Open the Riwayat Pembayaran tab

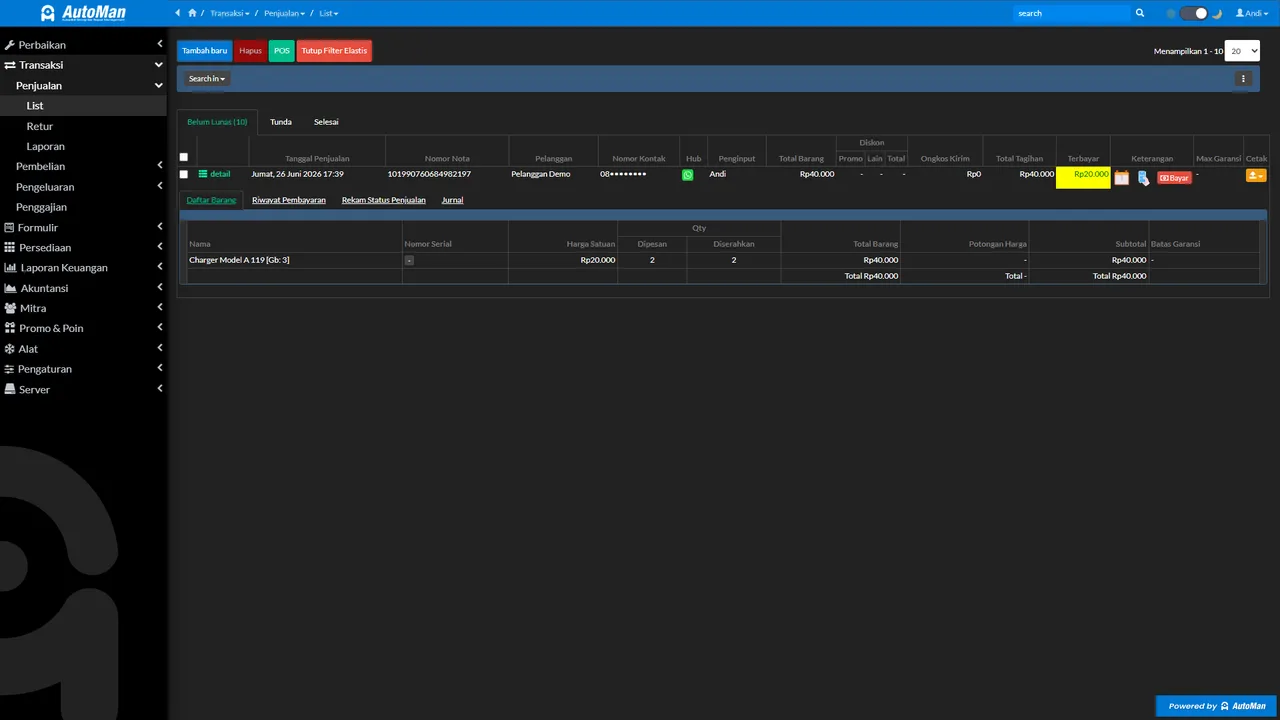point(289,200)
